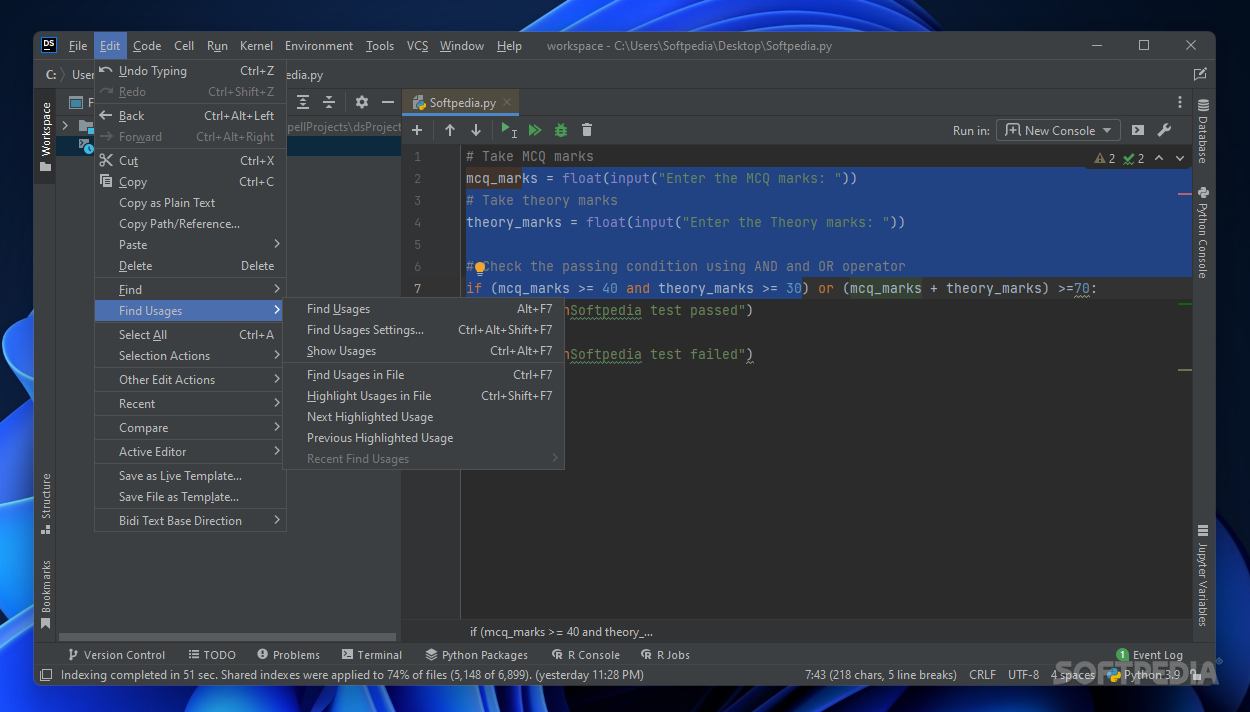This screenshot has width=1250, height=712.
Task: Expand the Other Edit Actions submenu
Action: click(190, 380)
